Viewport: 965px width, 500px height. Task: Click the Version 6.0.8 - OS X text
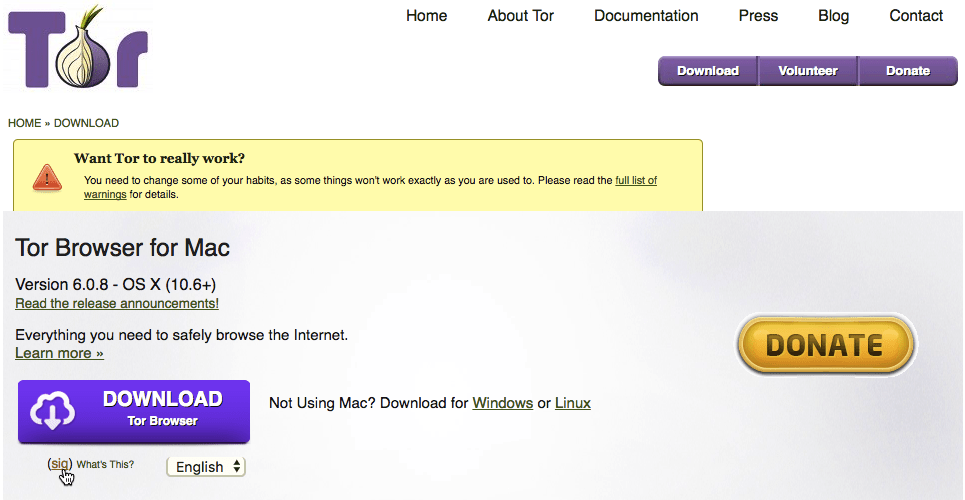(x=115, y=284)
